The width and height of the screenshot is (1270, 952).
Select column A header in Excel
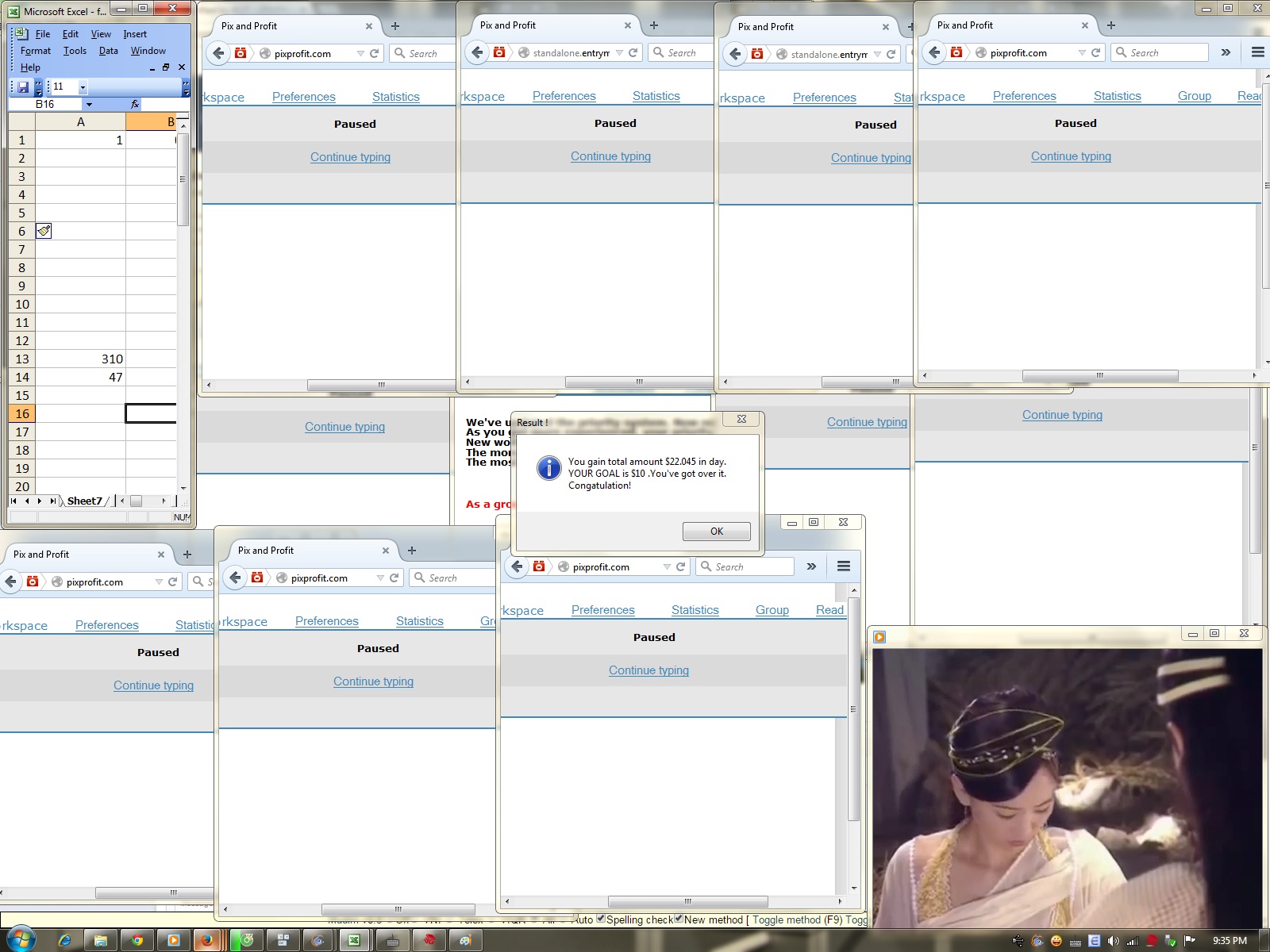80,122
